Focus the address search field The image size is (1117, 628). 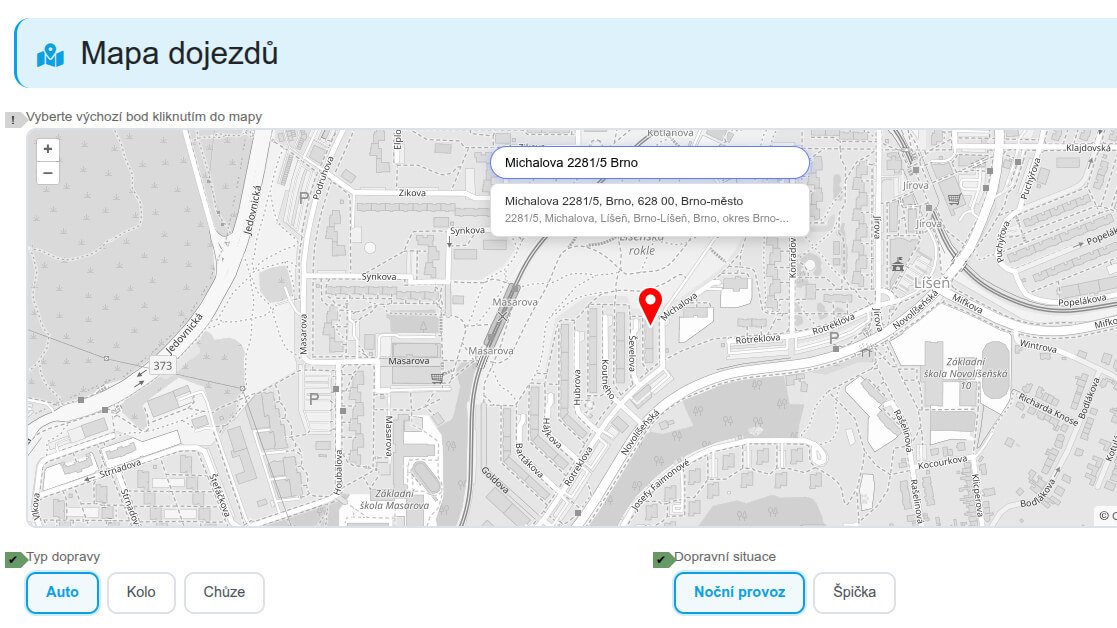click(x=649, y=162)
